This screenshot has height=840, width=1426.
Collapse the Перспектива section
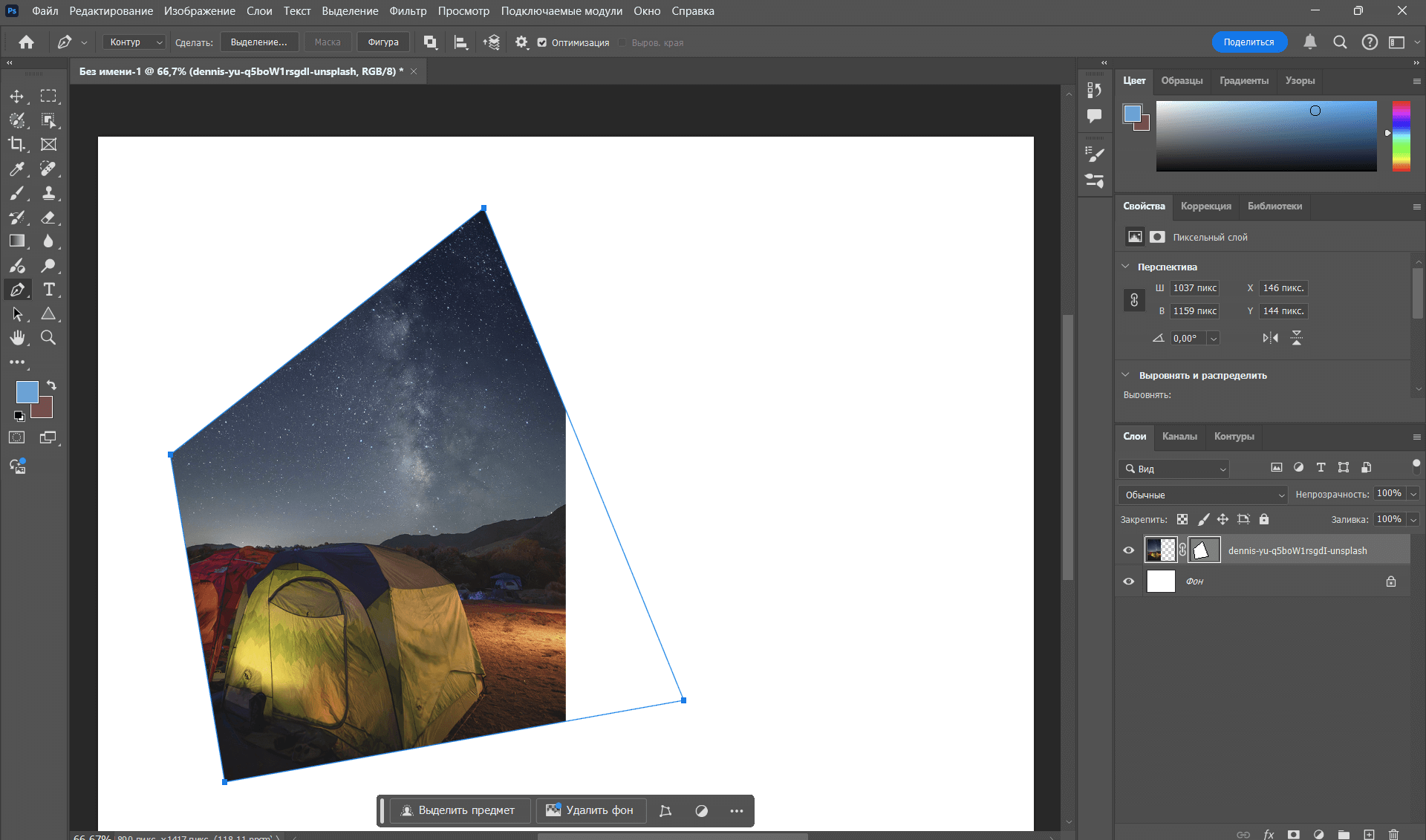click(1125, 267)
